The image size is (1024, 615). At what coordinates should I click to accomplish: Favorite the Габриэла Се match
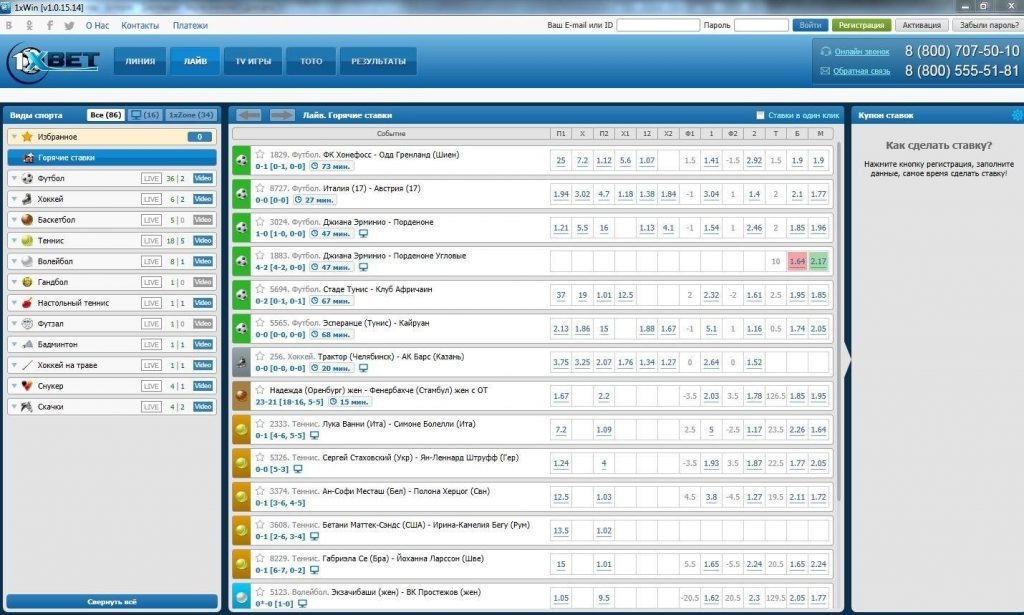click(260, 558)
